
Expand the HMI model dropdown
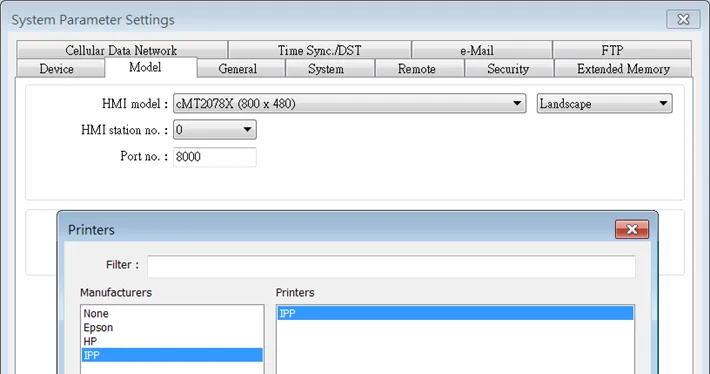tap(350, 104)
